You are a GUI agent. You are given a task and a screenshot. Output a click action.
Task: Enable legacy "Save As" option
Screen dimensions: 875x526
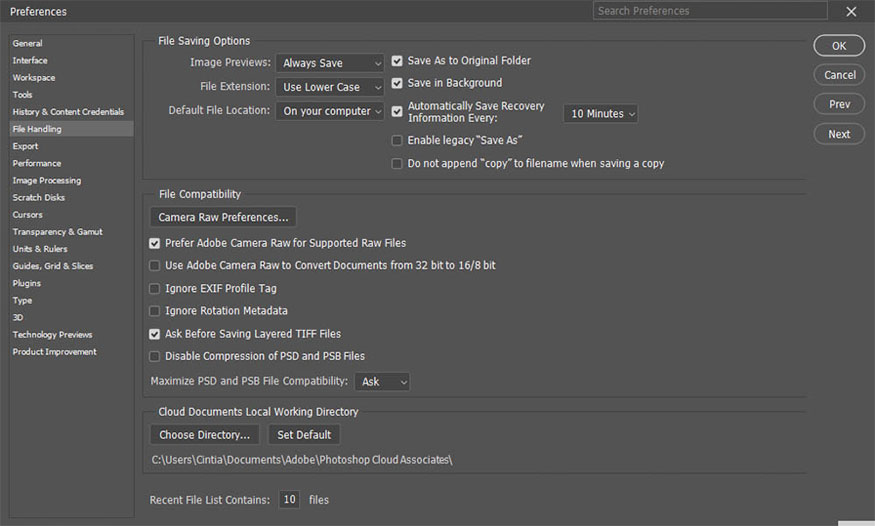(398, 141)
